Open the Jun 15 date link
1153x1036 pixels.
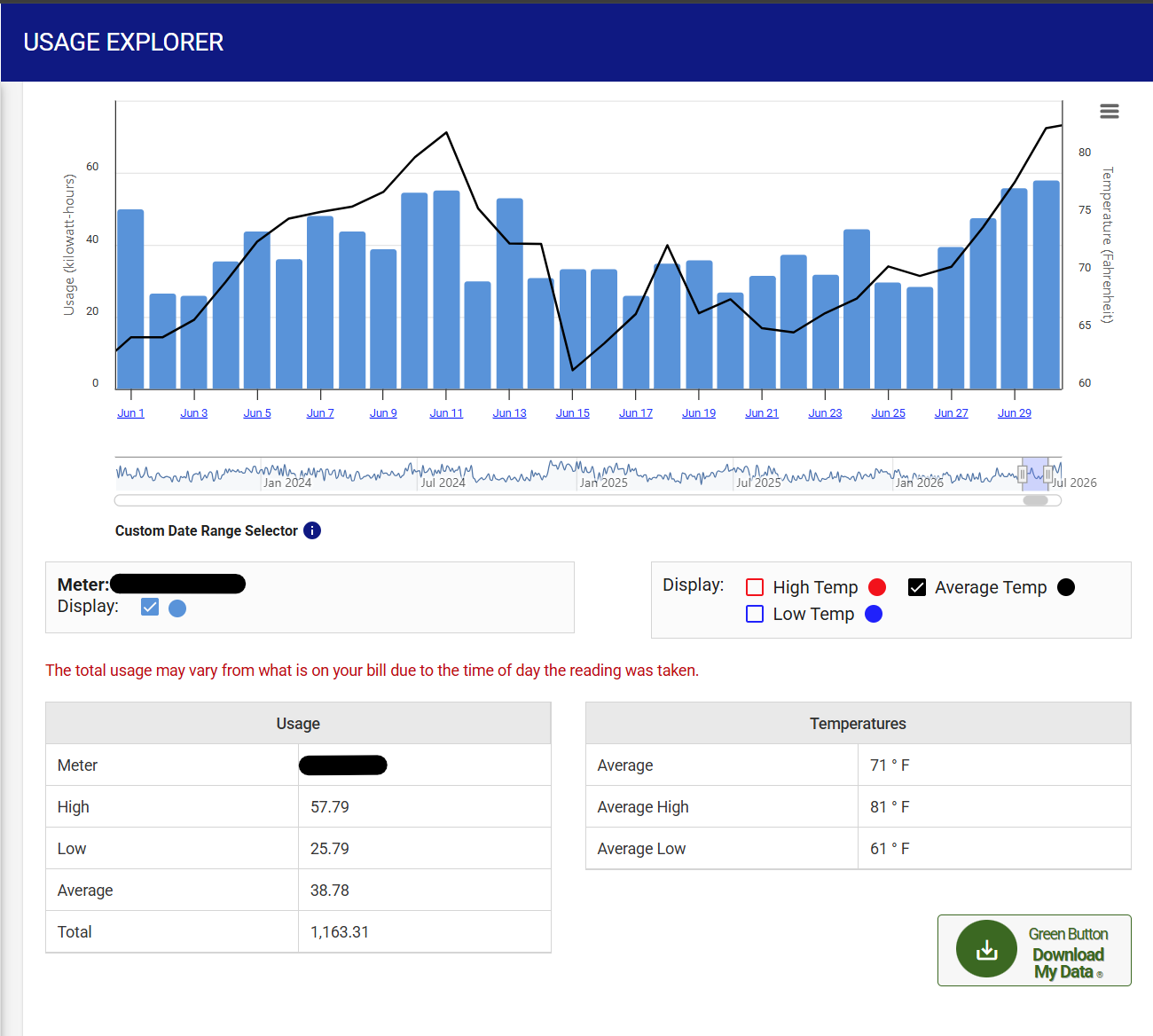tap(572, 413)
